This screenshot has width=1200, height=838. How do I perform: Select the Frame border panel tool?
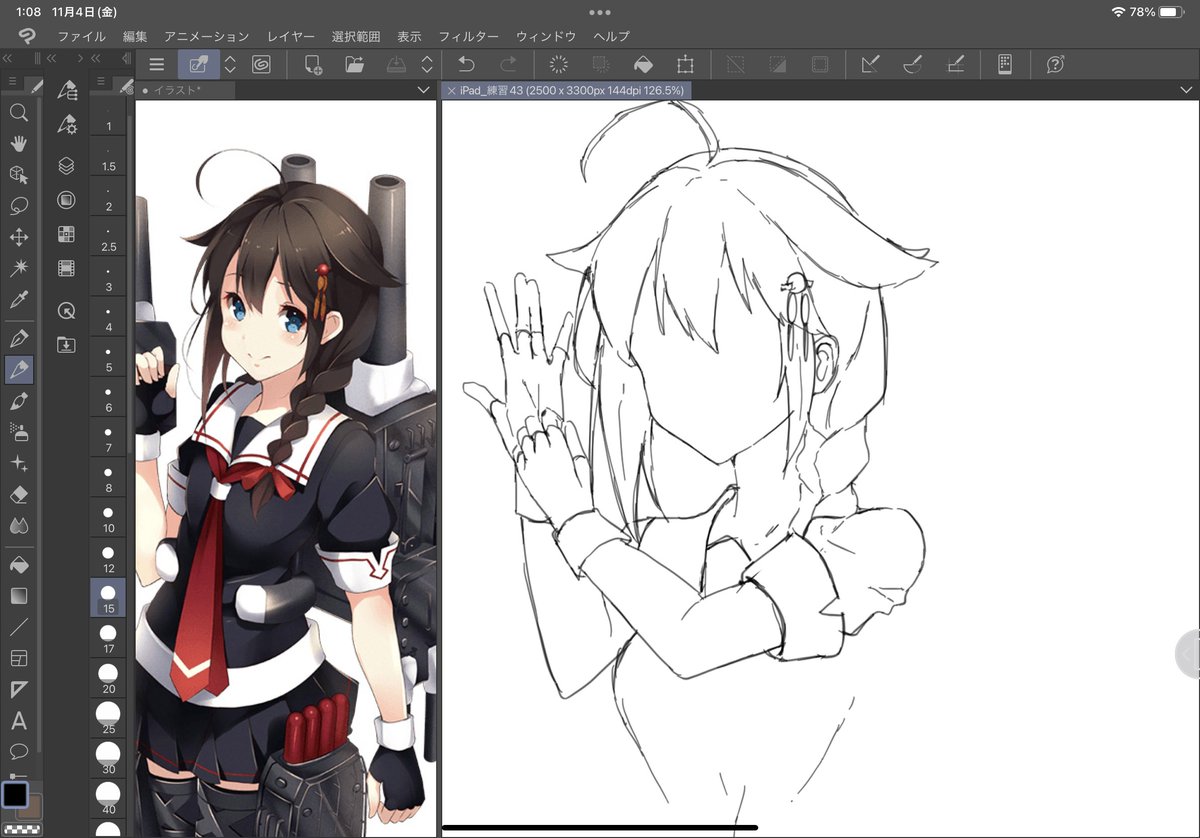pos(18,658)
